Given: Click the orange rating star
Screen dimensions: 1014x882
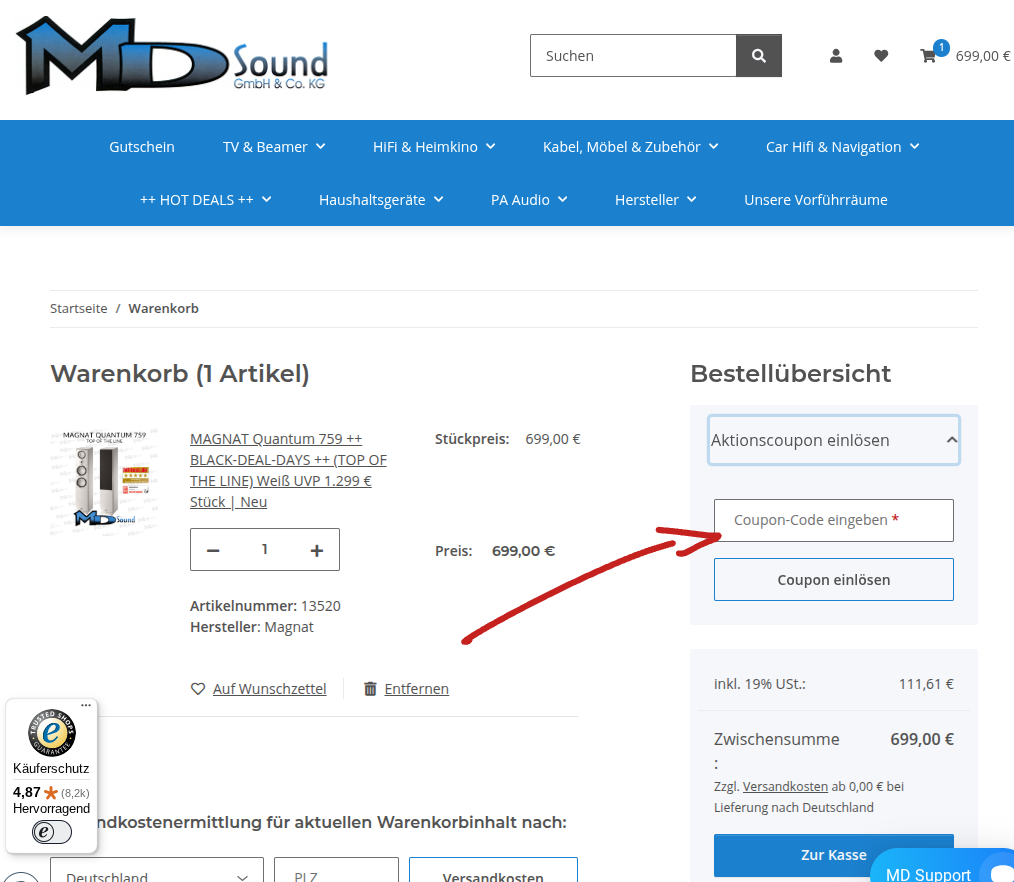Looking at the screenshot, I should click(50, 793).
